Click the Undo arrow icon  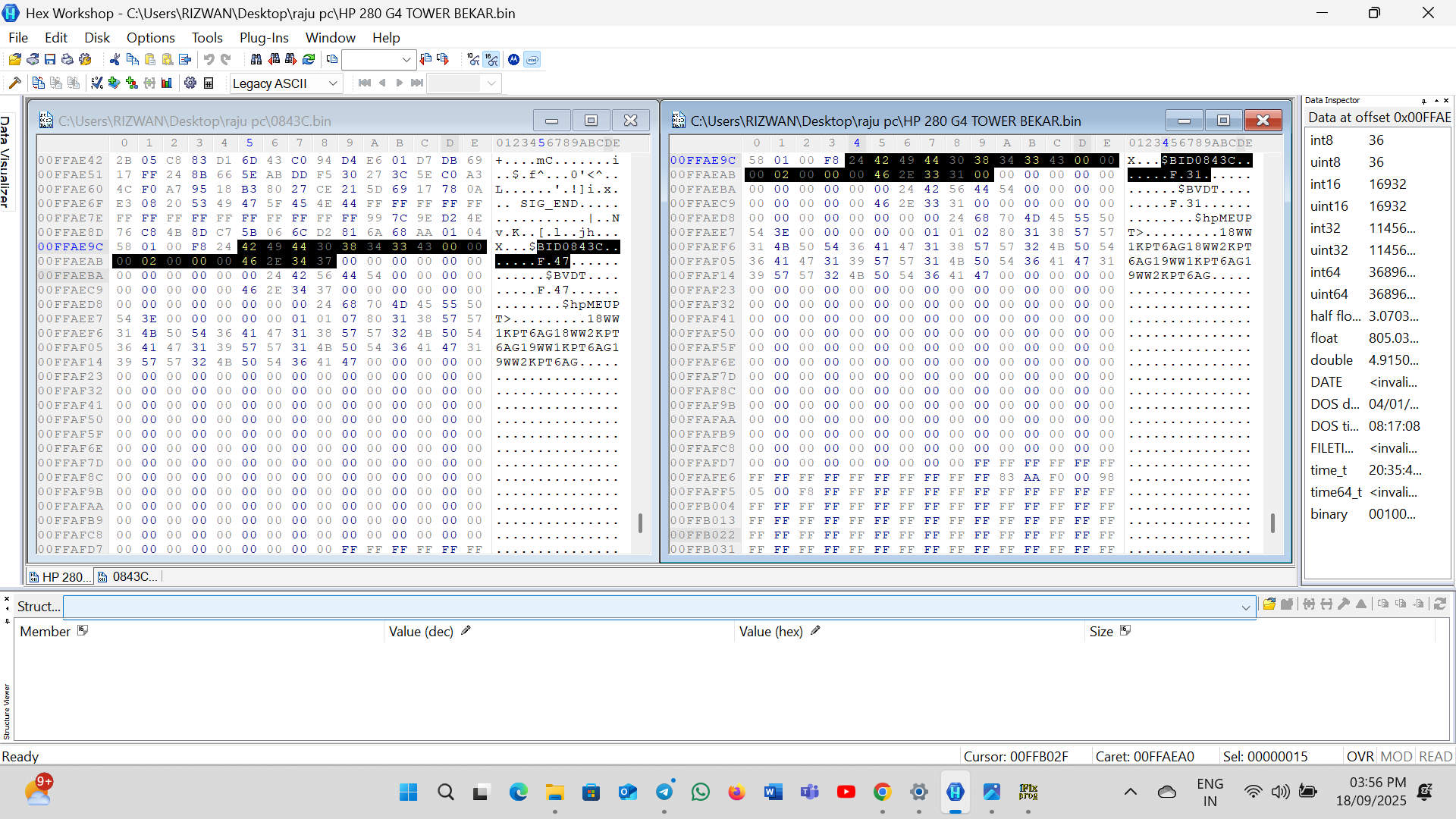(209, 59)
